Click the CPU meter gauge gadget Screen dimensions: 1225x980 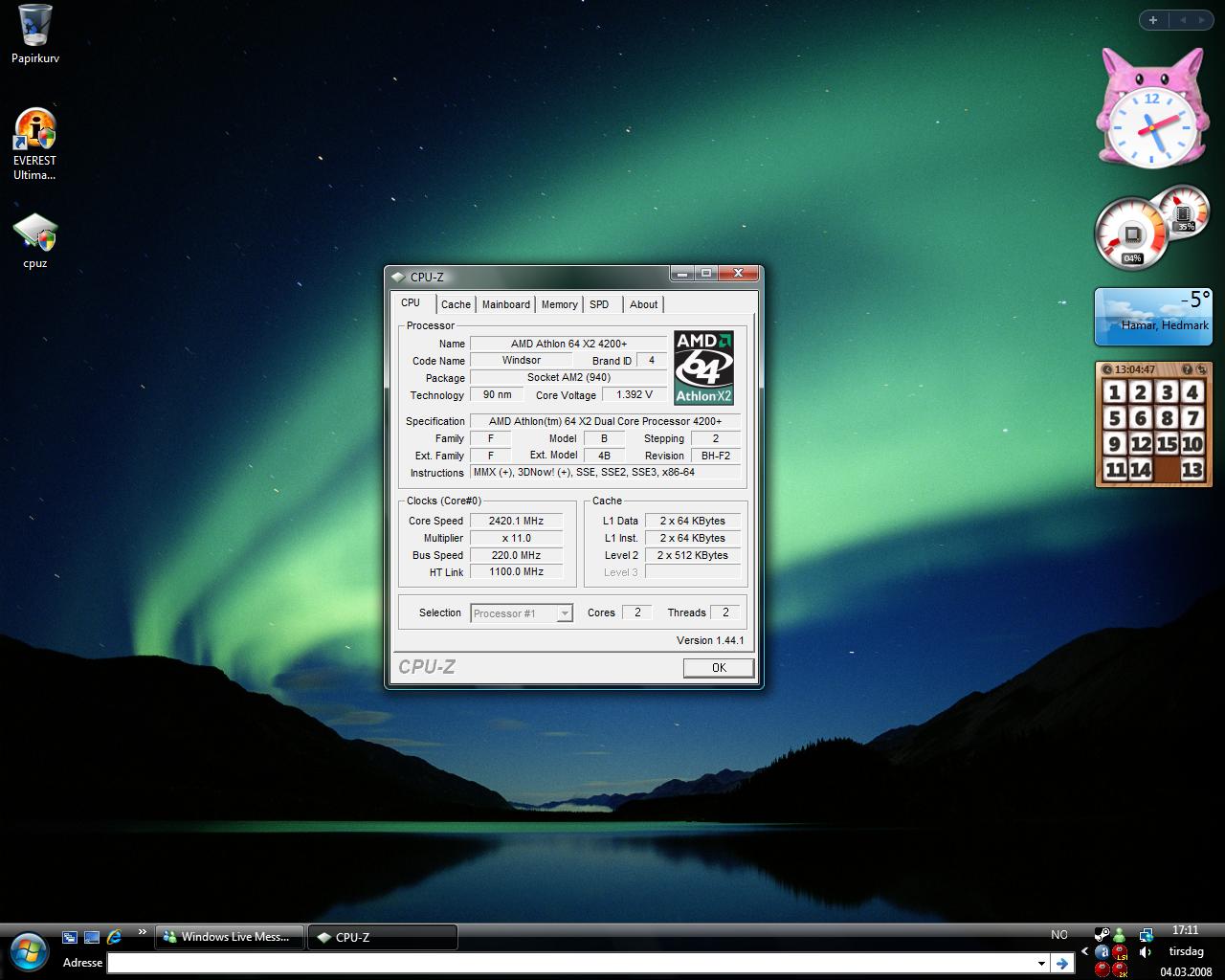click(x=1131, y=234)
